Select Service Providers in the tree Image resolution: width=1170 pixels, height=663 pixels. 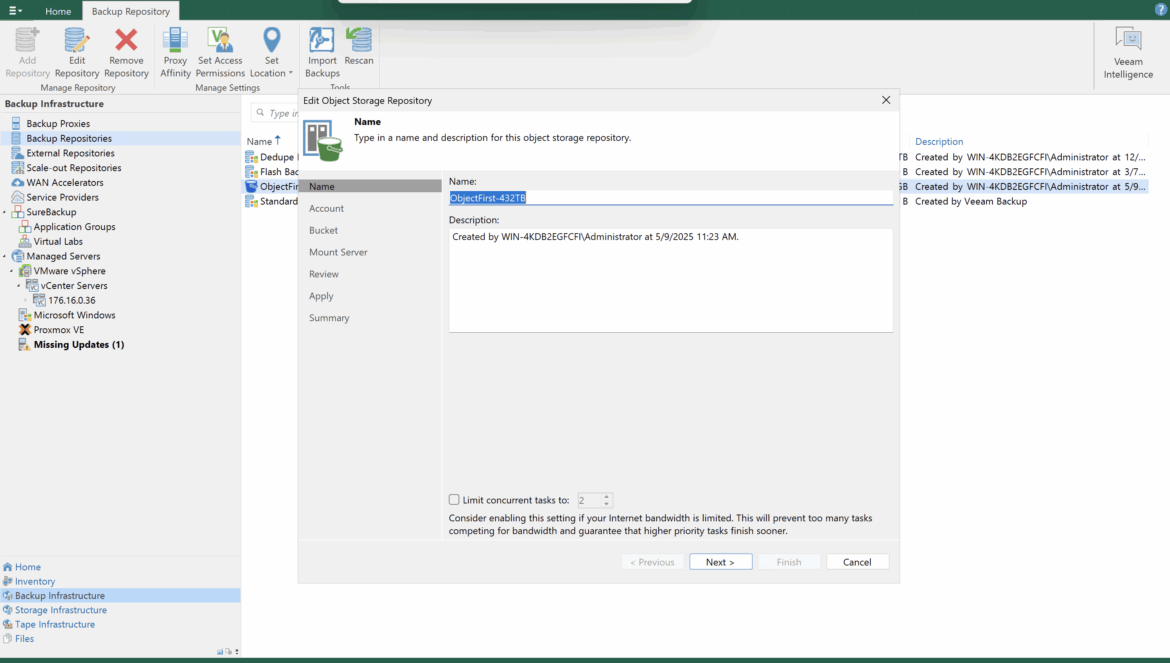(62, 198)
